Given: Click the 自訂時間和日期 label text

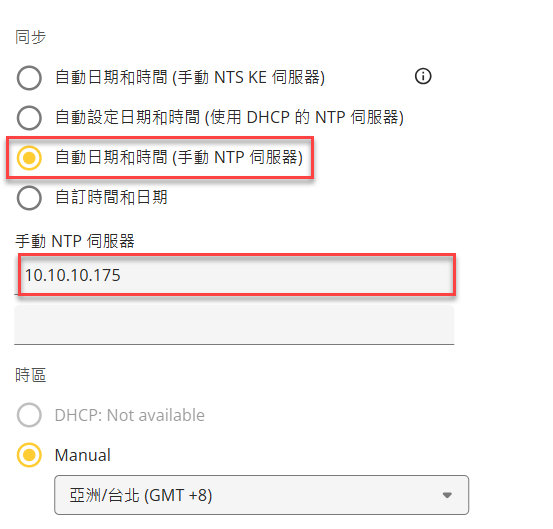Looking at the screenshot, I should point(111,197).
